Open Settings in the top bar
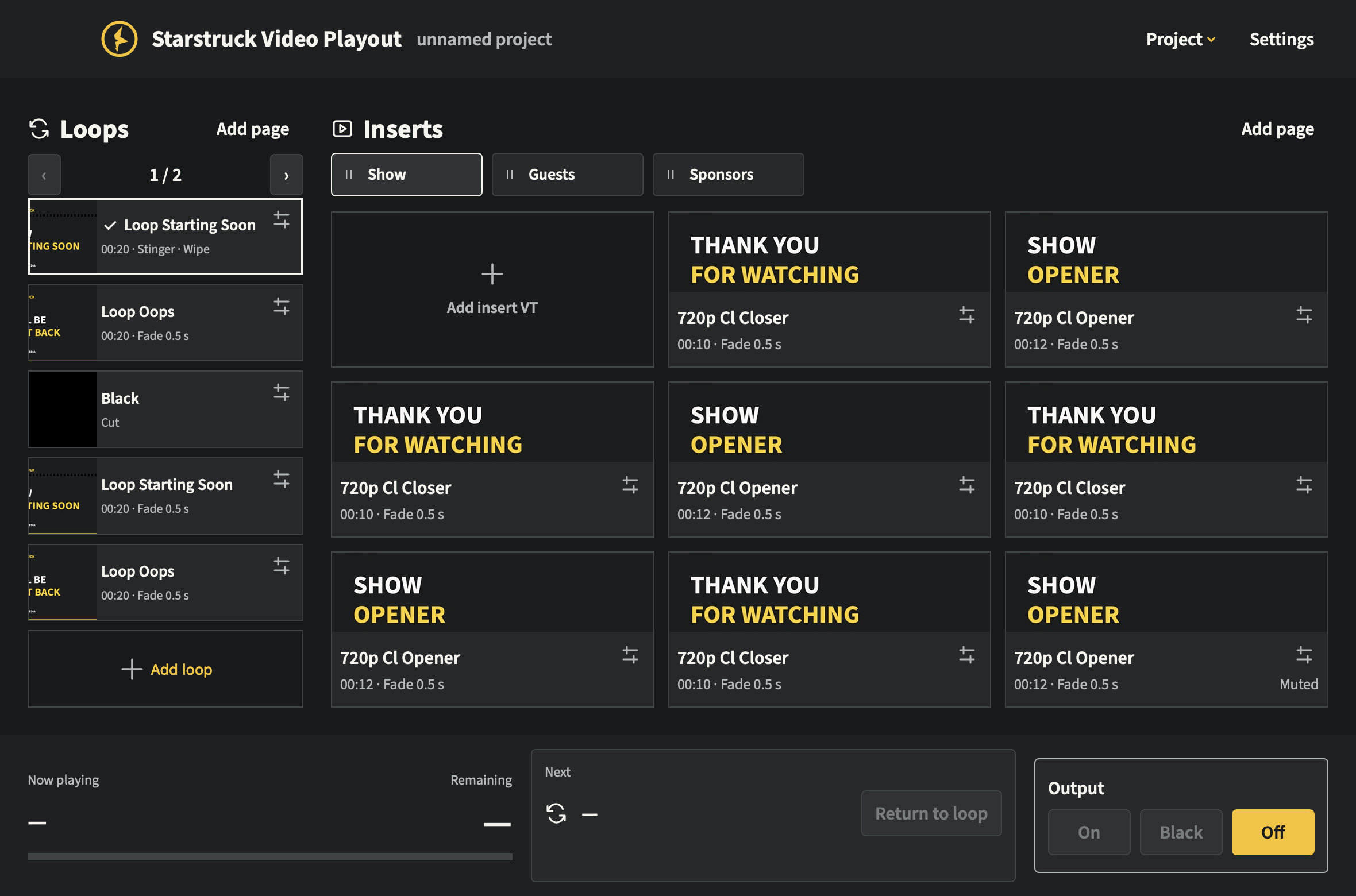1356x896 pixels. [x=1282, y=39]
